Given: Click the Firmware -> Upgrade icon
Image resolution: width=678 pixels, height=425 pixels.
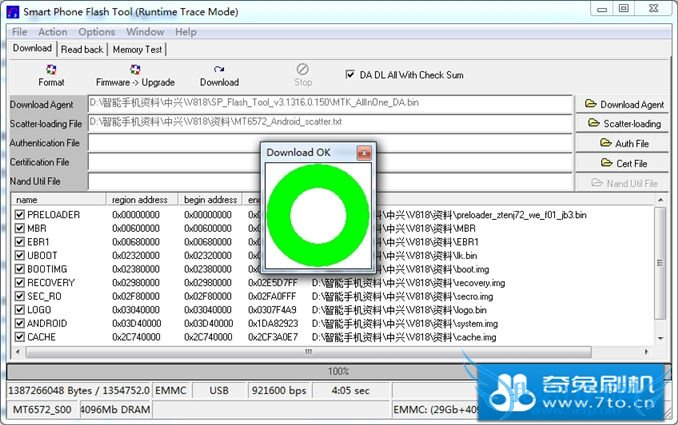Looking at the screenshot, I should pos(135,71).
